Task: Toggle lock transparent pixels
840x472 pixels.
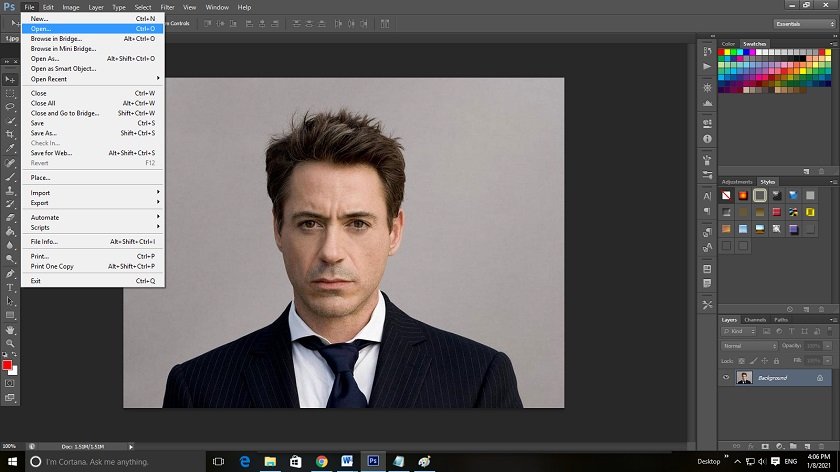Action: coord(741,361)
